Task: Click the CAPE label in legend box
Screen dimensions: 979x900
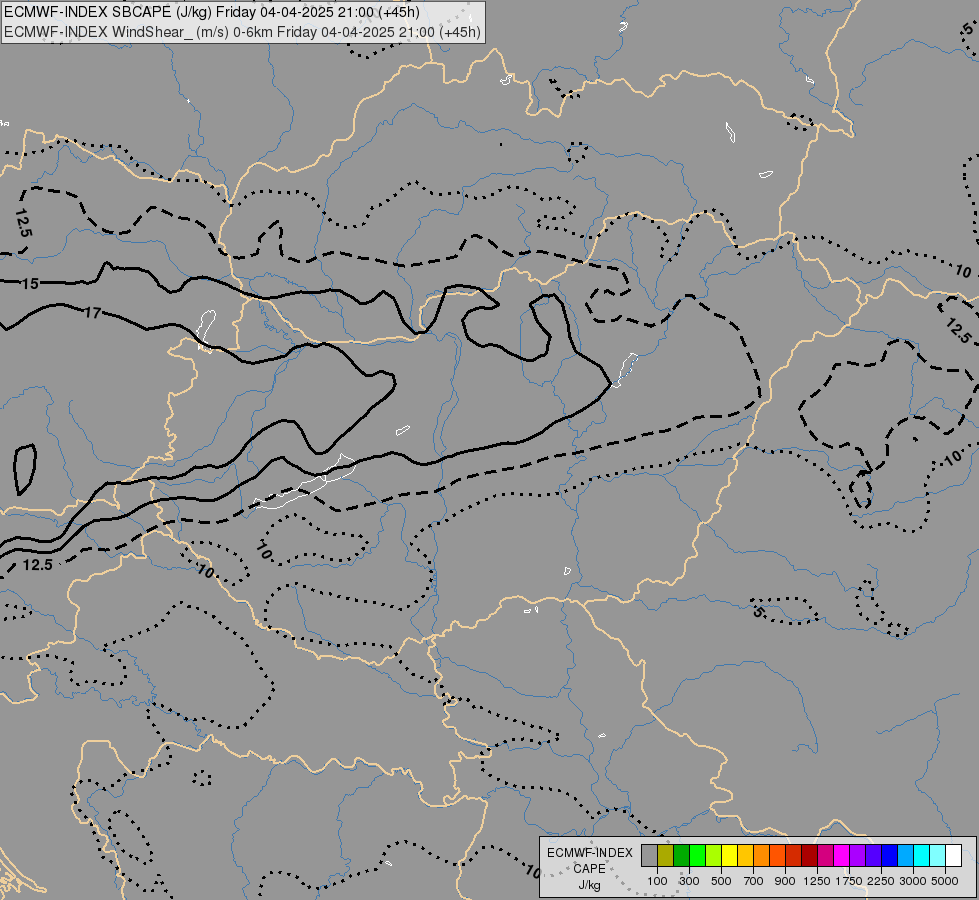Action: click(x=589, y=869)
